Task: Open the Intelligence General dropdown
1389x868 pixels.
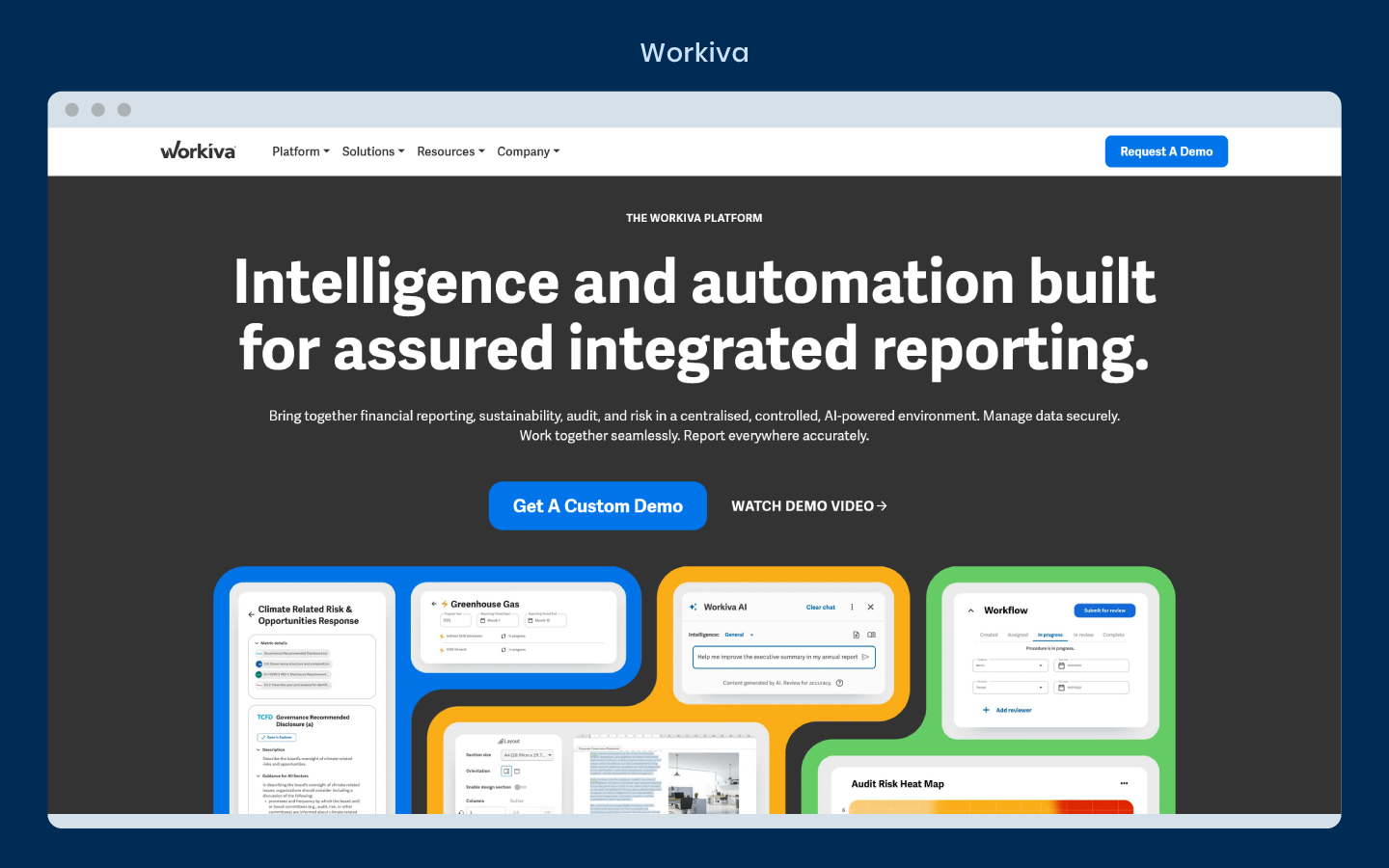Action: tap(740, 635)
